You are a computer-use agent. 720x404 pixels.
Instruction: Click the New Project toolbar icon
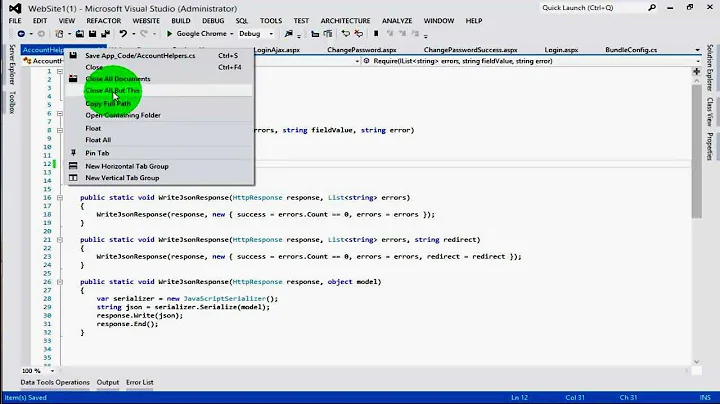click(59, 34)
